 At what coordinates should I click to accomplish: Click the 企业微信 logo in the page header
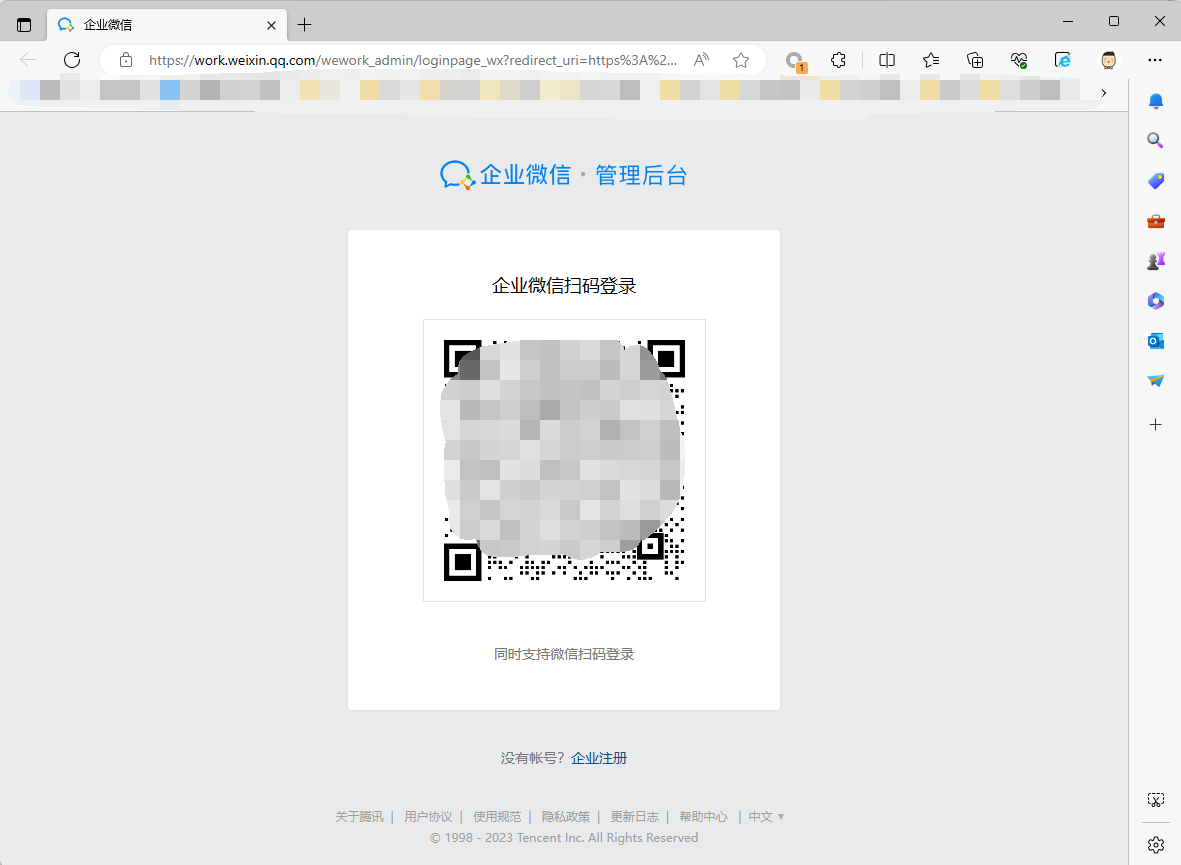point(505,175)
